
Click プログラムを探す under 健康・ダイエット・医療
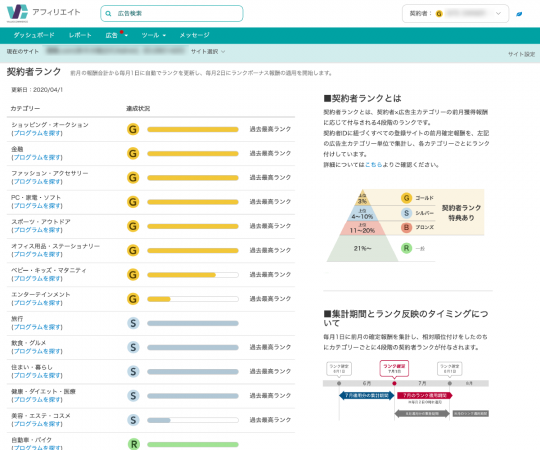pos(37,399)
